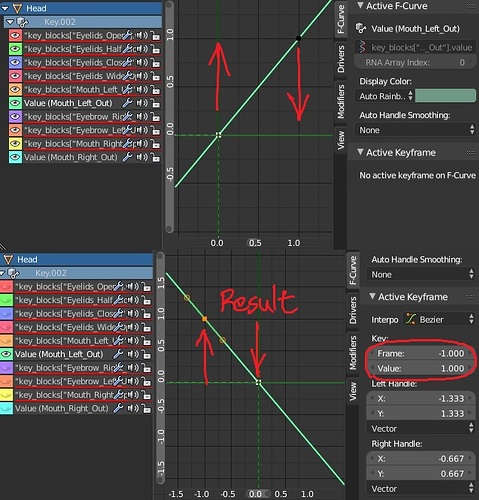This screenshot has height=500, width=479.
Task: Lock the upper Value (Mouth_Left_Out) channel
Action: (x=155, y=103)
